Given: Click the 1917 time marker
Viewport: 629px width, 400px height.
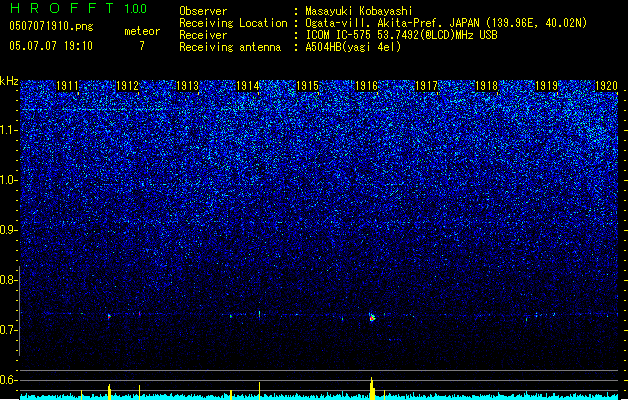Looking at the screenshot, I should (426, 86).
